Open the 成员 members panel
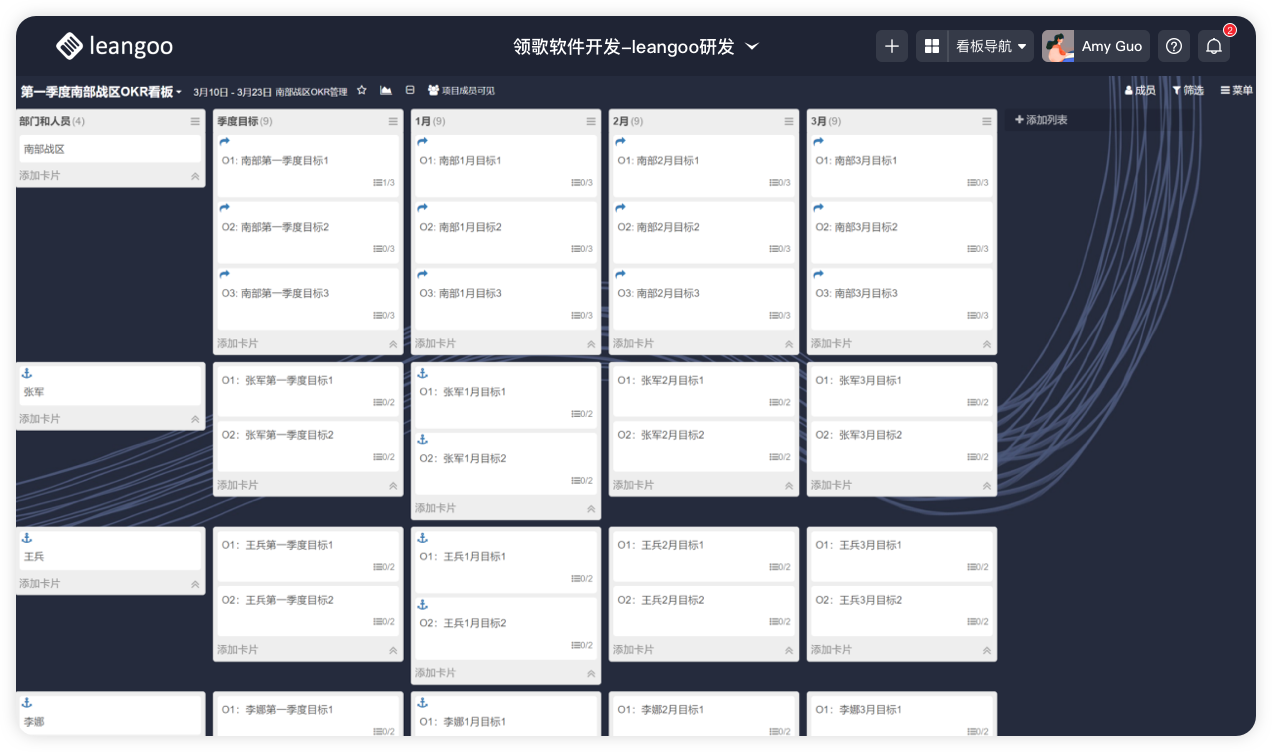Image resolution: width=1272 pixels, height=752 pixels. [1140, 91]
